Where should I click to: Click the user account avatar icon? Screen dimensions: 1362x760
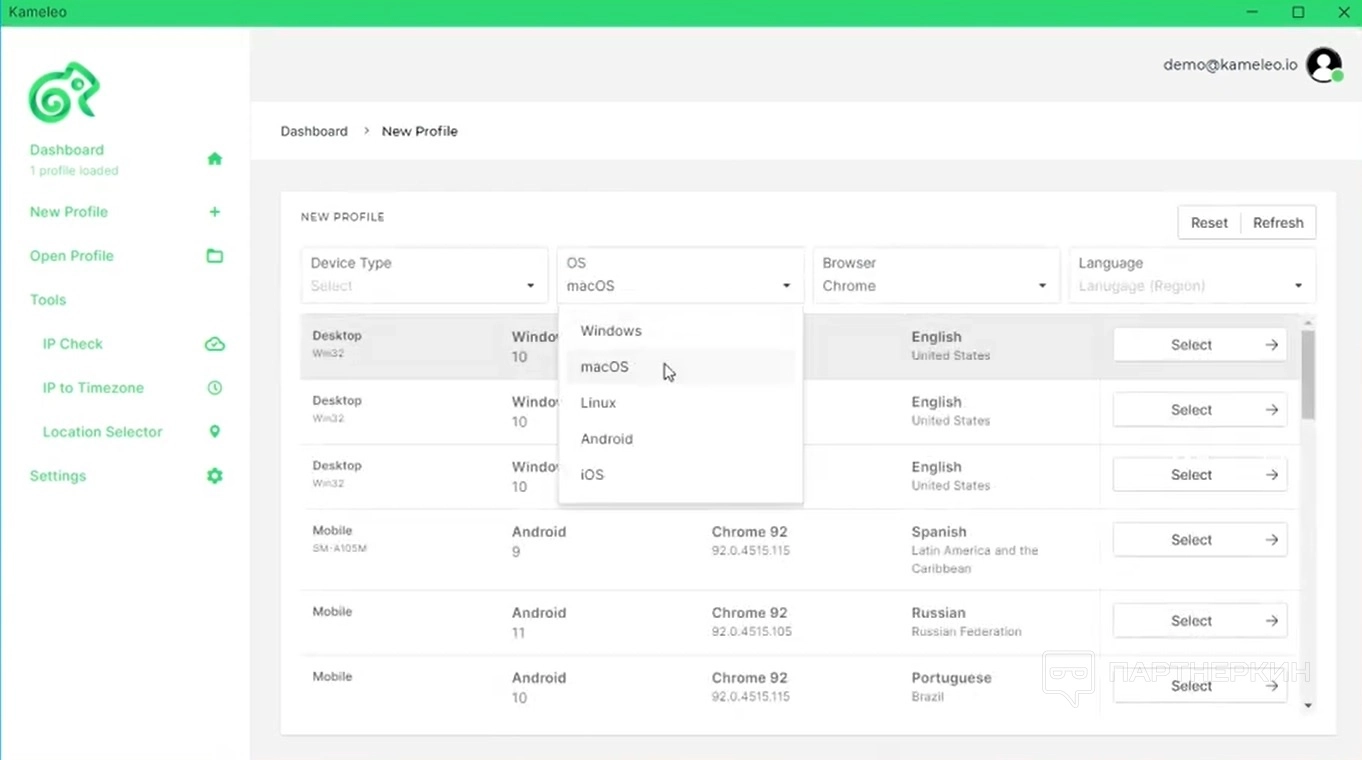click(x=1324, y=65)
